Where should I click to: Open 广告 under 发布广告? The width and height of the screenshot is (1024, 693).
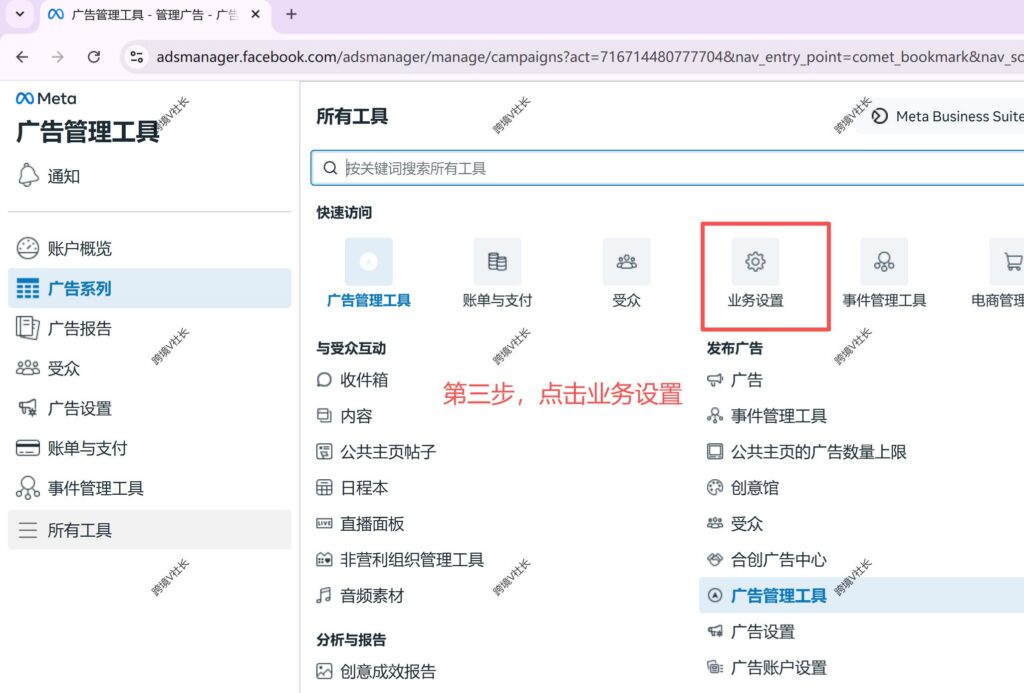click(x=735, y=380)
